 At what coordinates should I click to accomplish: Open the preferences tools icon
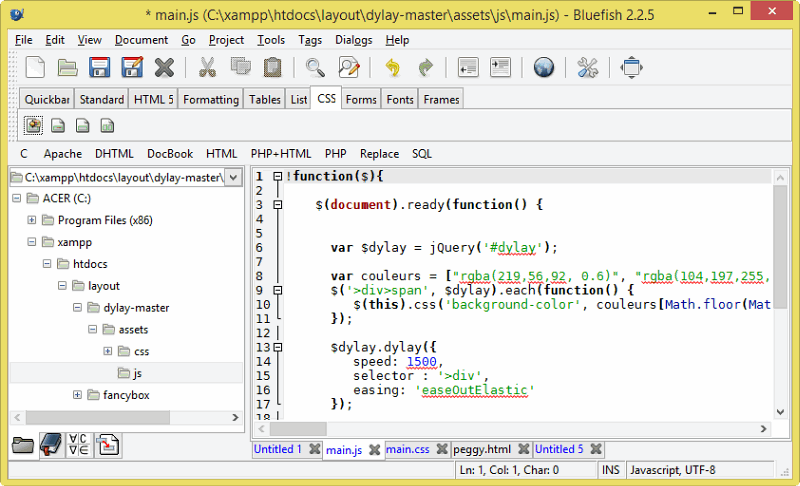(587, 67)
